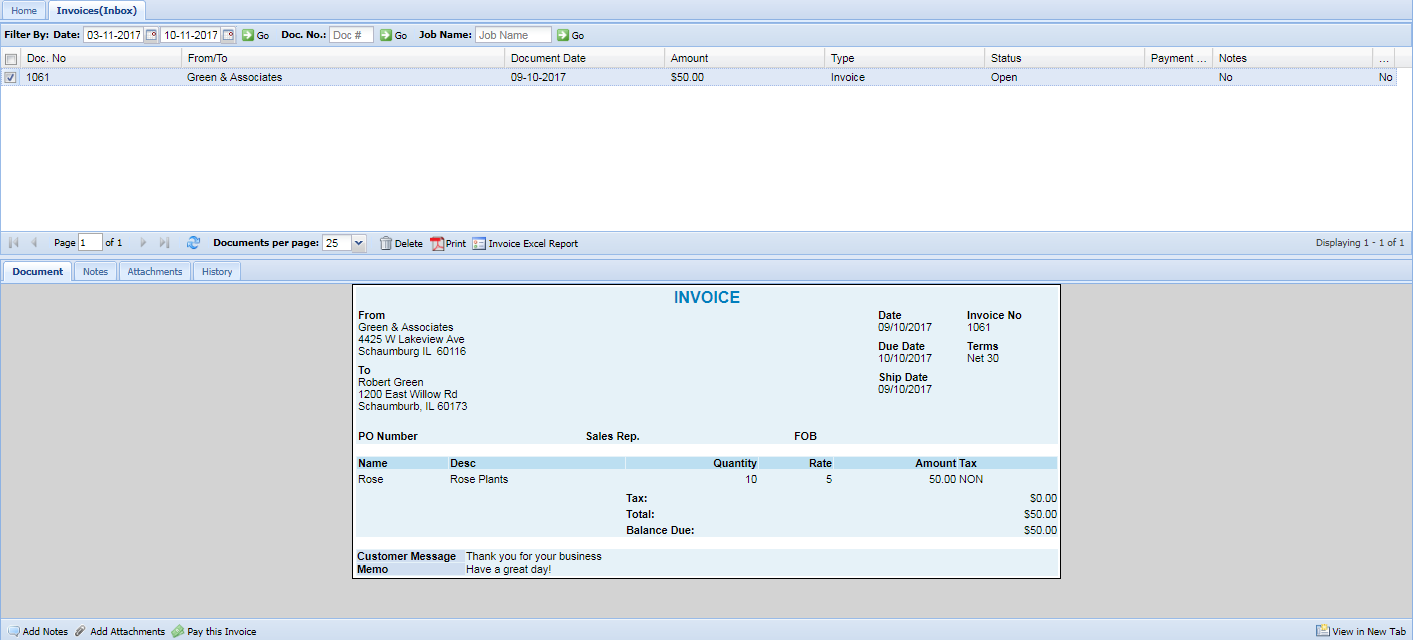Sort by the Document Date column header

click(548, 58)
